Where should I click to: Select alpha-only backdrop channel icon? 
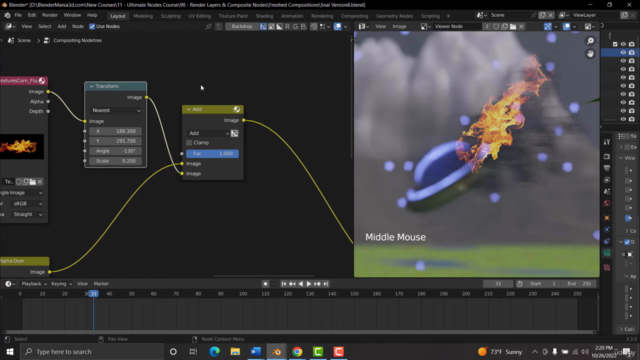[280, 27]
